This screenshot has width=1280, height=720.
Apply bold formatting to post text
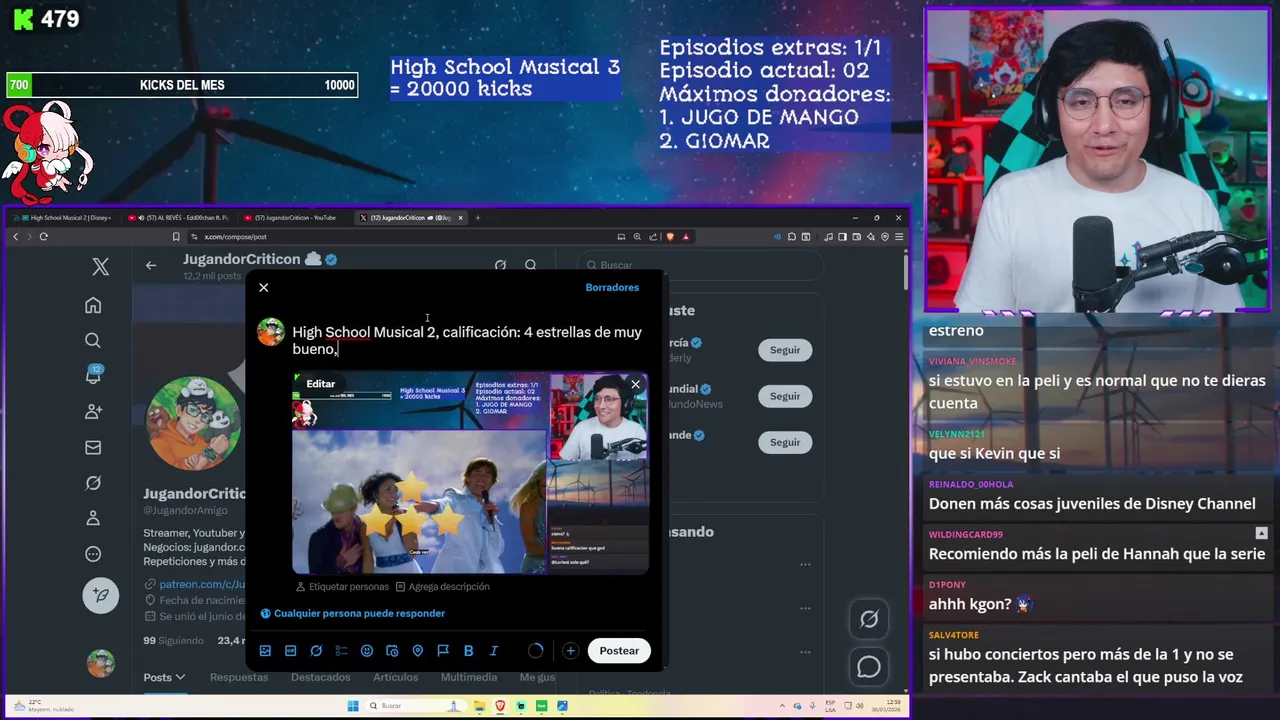click(x=468, y=651)
